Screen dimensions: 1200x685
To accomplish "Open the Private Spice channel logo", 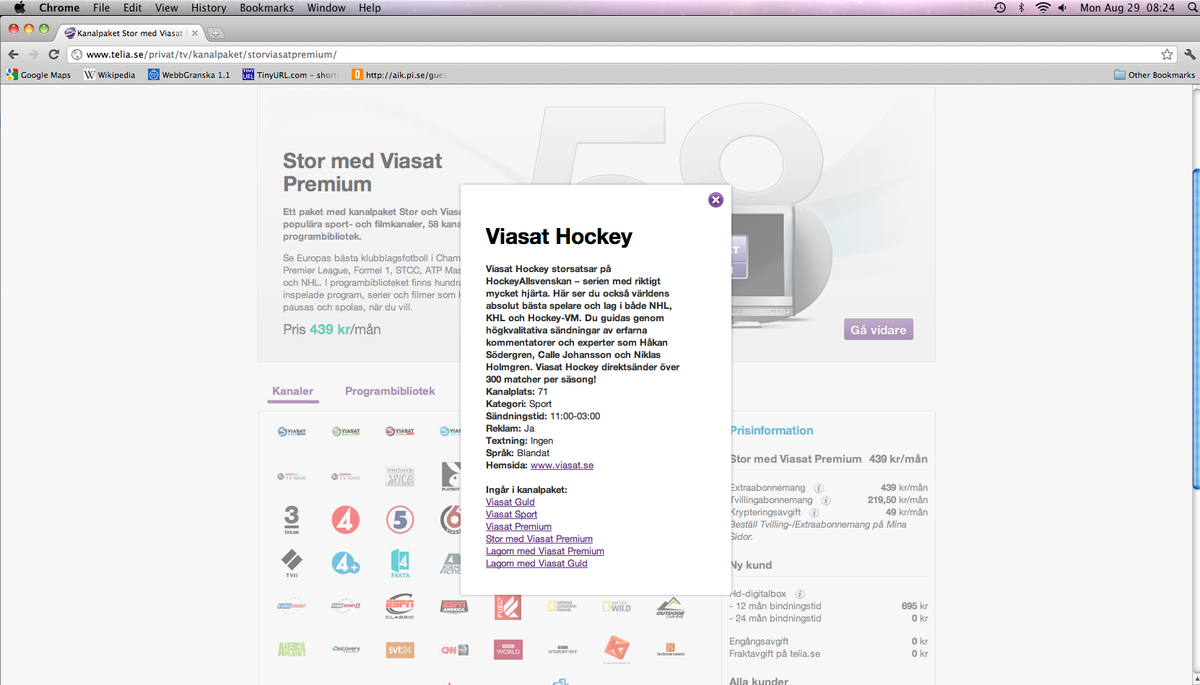I will (399, 477).
